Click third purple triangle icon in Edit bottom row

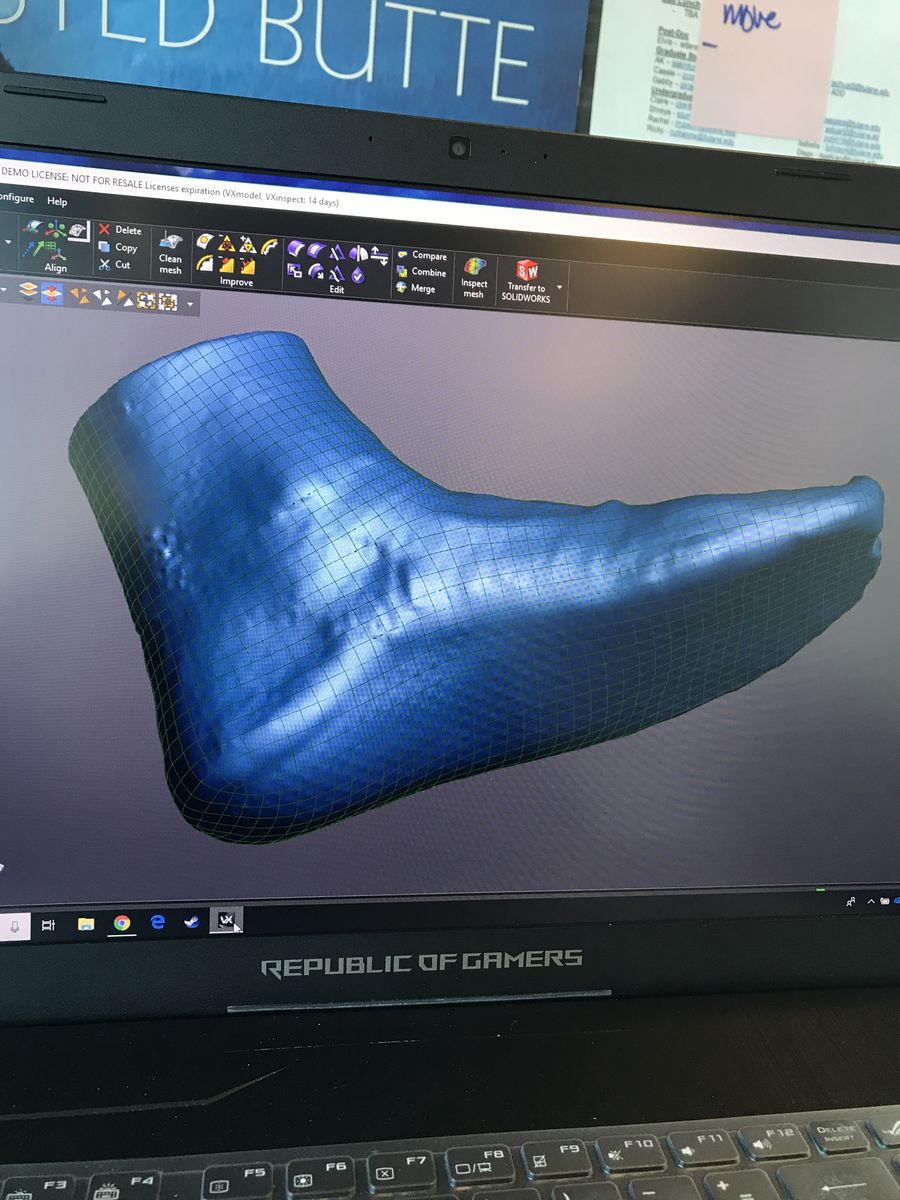tap(337, 273)
